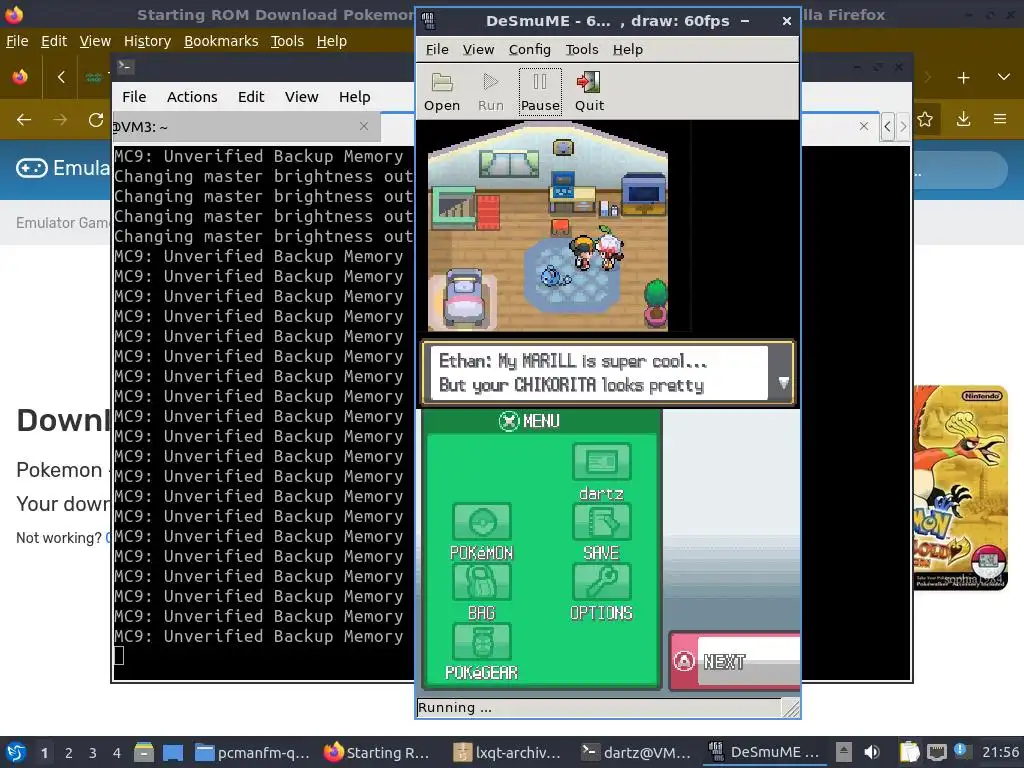Open Firefox hamburger application menu

pyautogui.click(x=1000, y=119)
